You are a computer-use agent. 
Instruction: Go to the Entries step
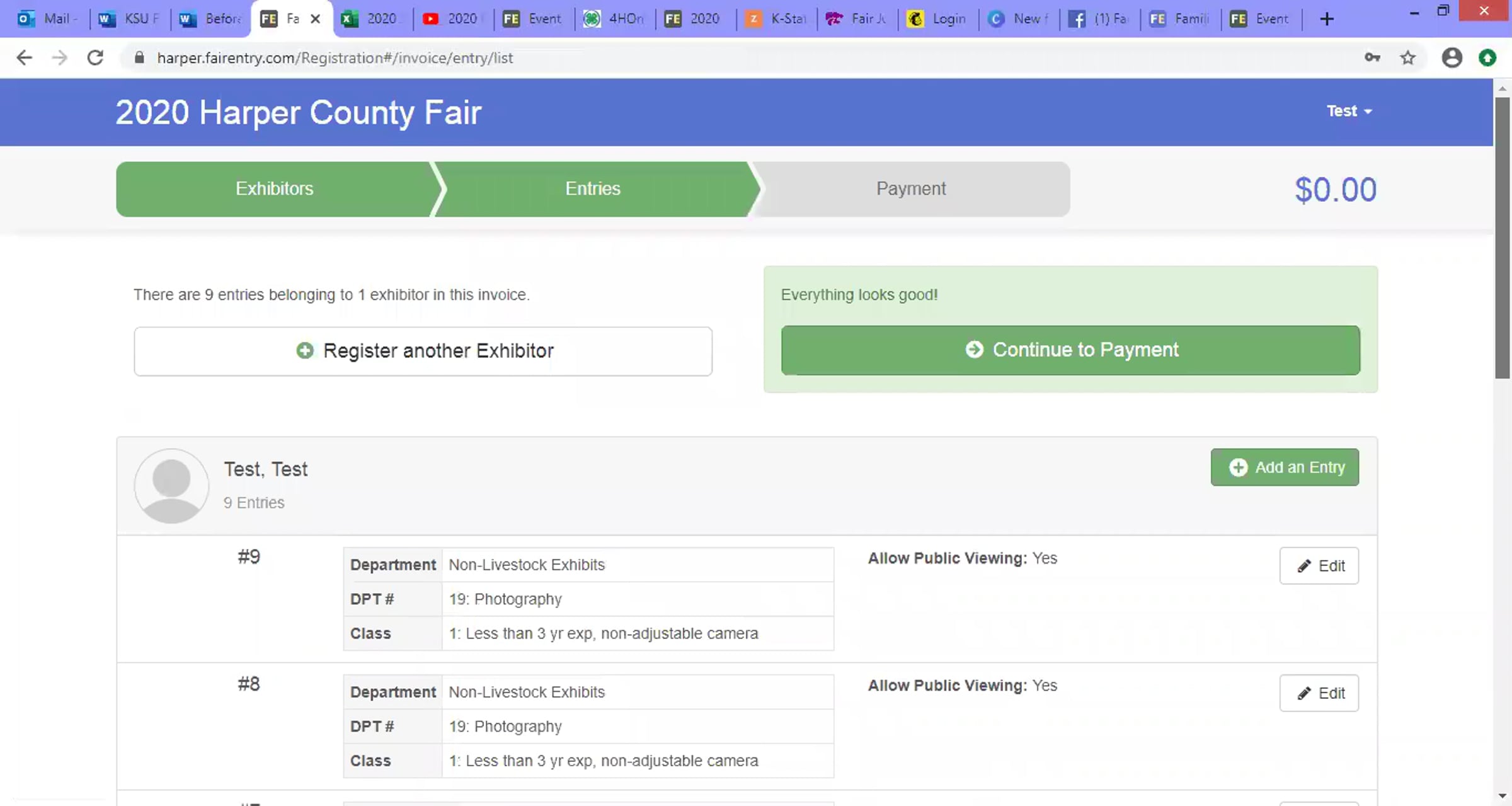[593, 189]
